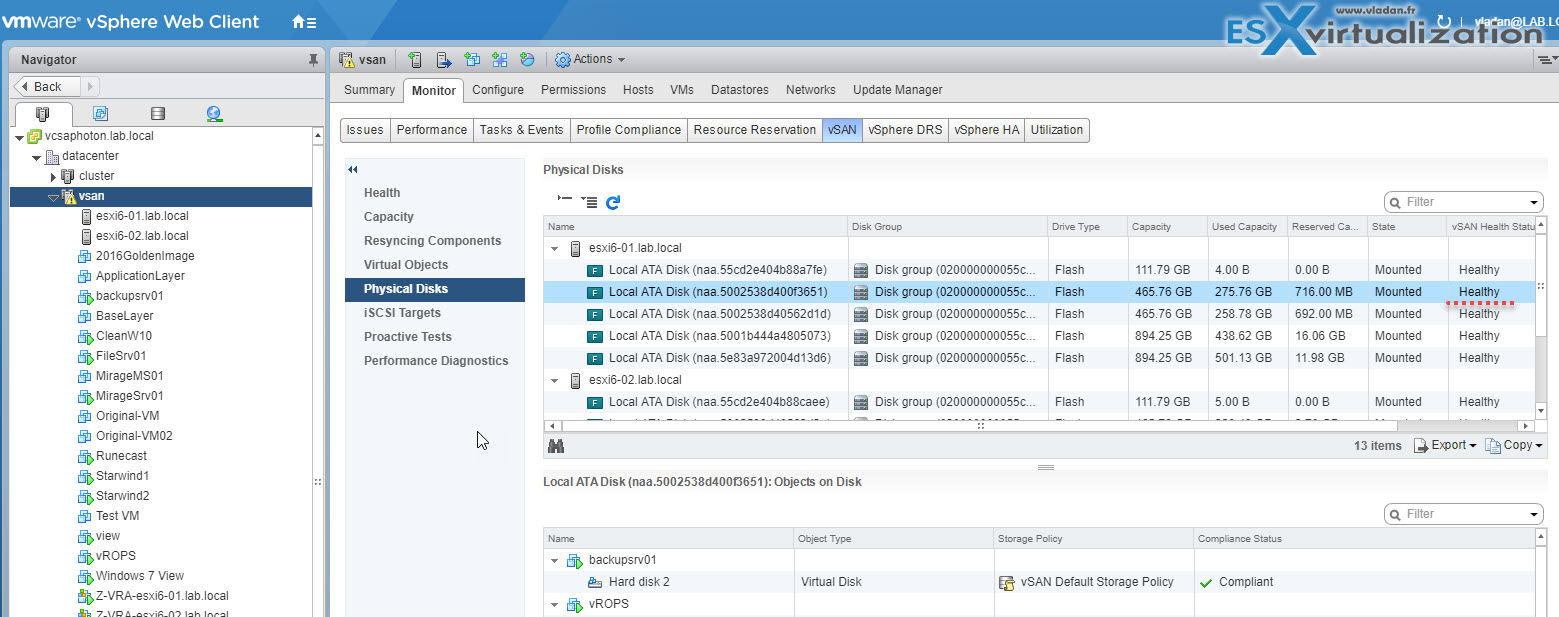Open the Actions dropdown menu

tap(590, 60)
